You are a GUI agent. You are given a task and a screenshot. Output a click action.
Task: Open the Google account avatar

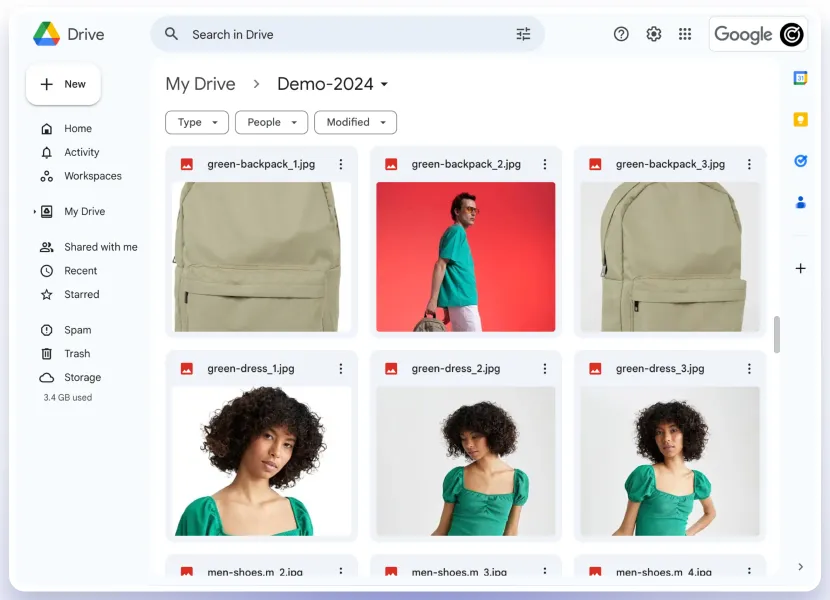791,34
